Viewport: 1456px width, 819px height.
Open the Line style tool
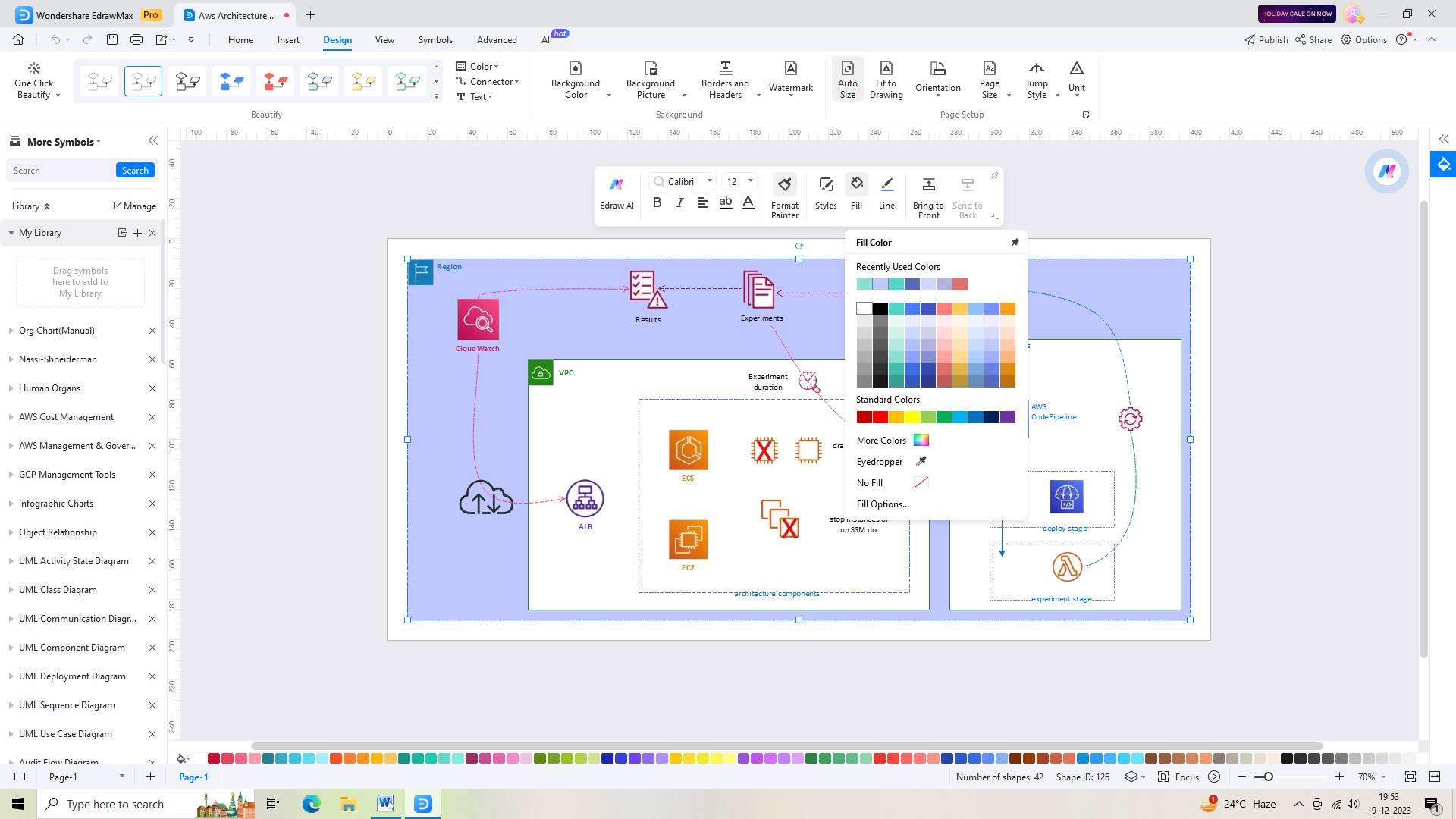click(886, 193)
